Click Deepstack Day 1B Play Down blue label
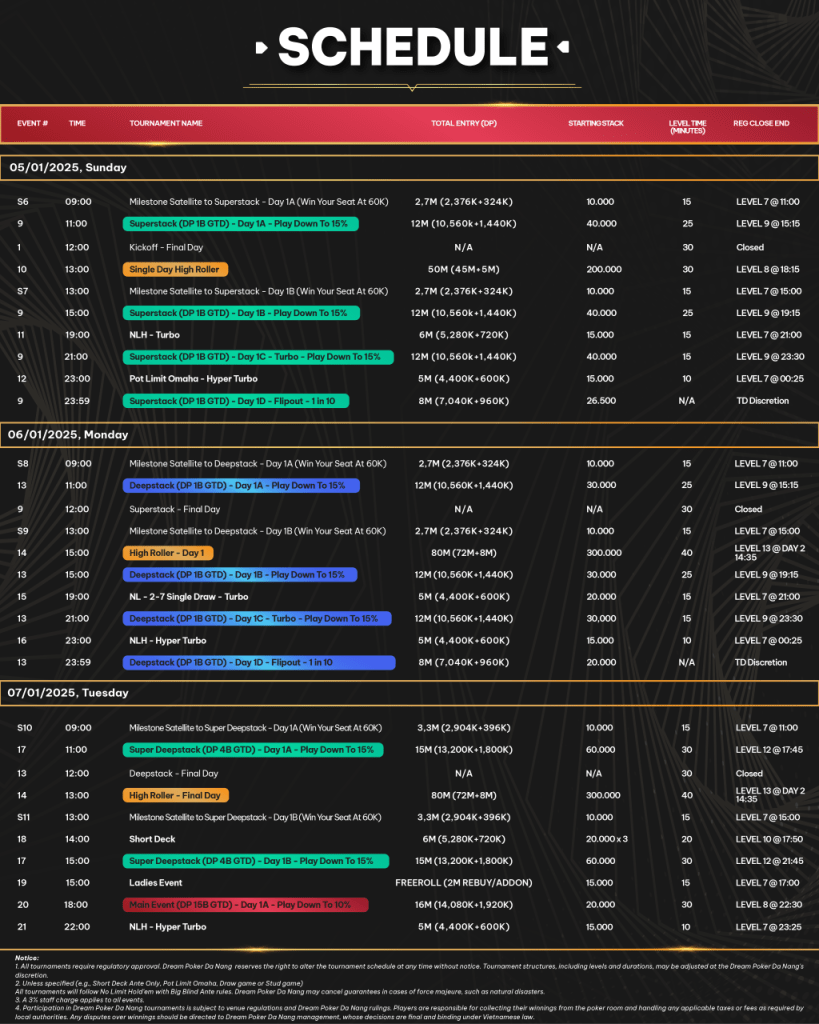The image size is (819, 1024). click(x=240, y=575)
